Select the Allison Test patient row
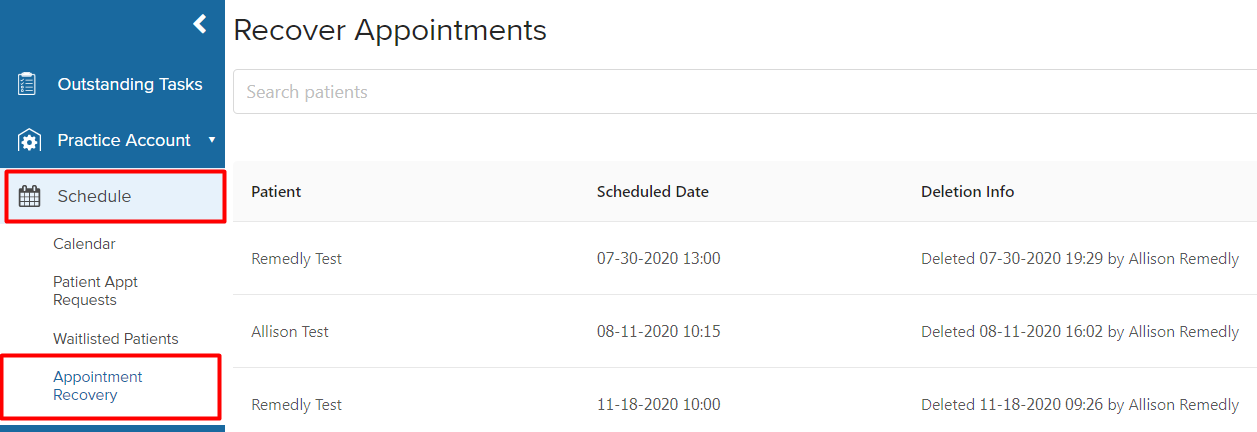This screenshot has height=432, width=1257. [x=745, y=332]
